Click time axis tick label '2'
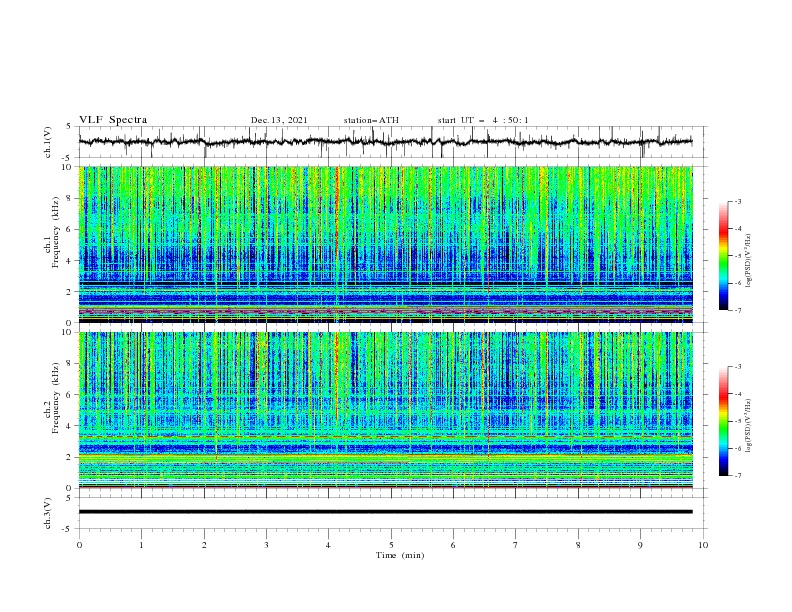Image resolution: width=792 pixels, height=612 pixels. pyautogui.click(x=204, y=545)
